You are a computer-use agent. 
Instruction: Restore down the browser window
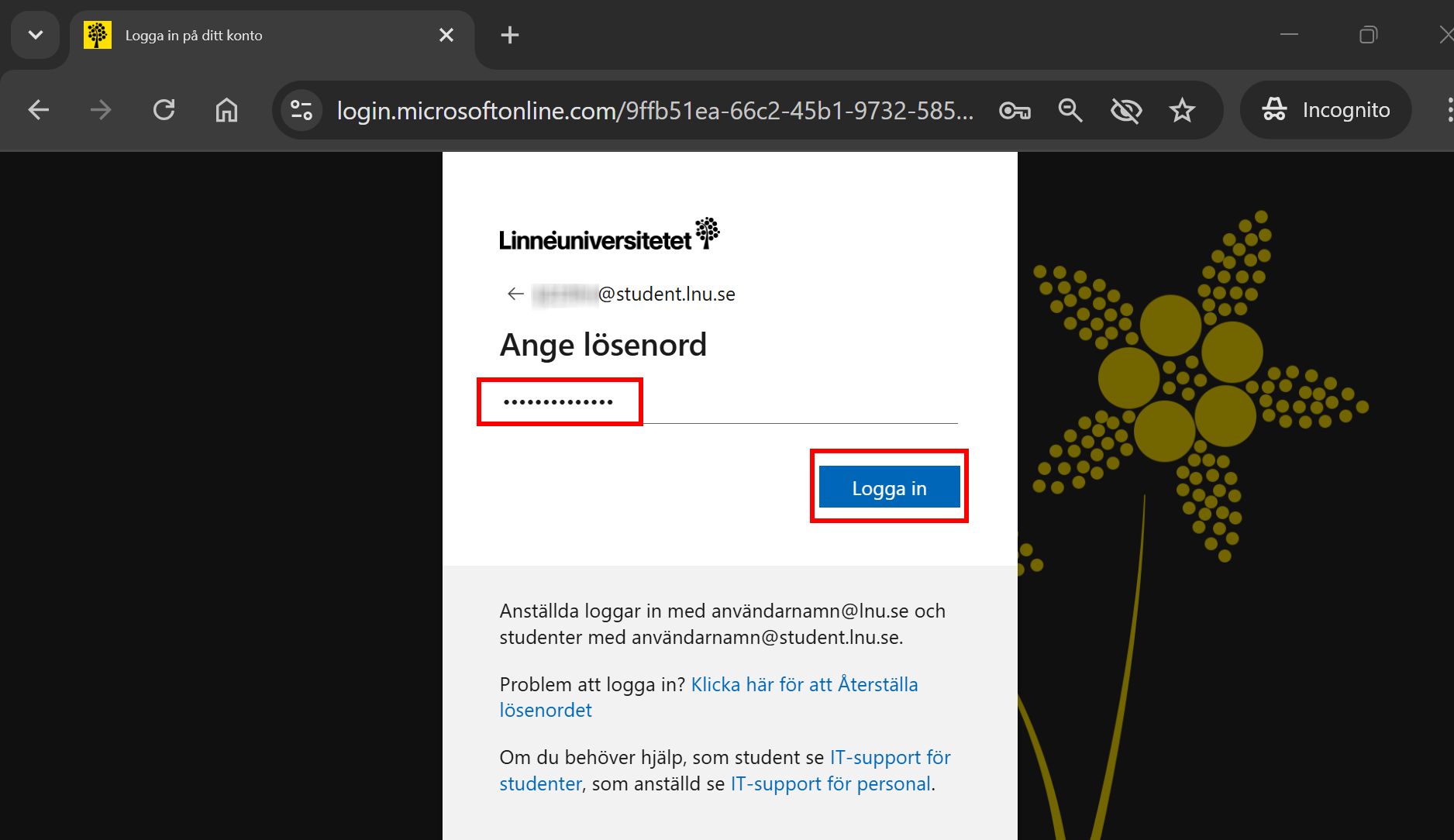pyautogui.click(x=1368, y=35)
